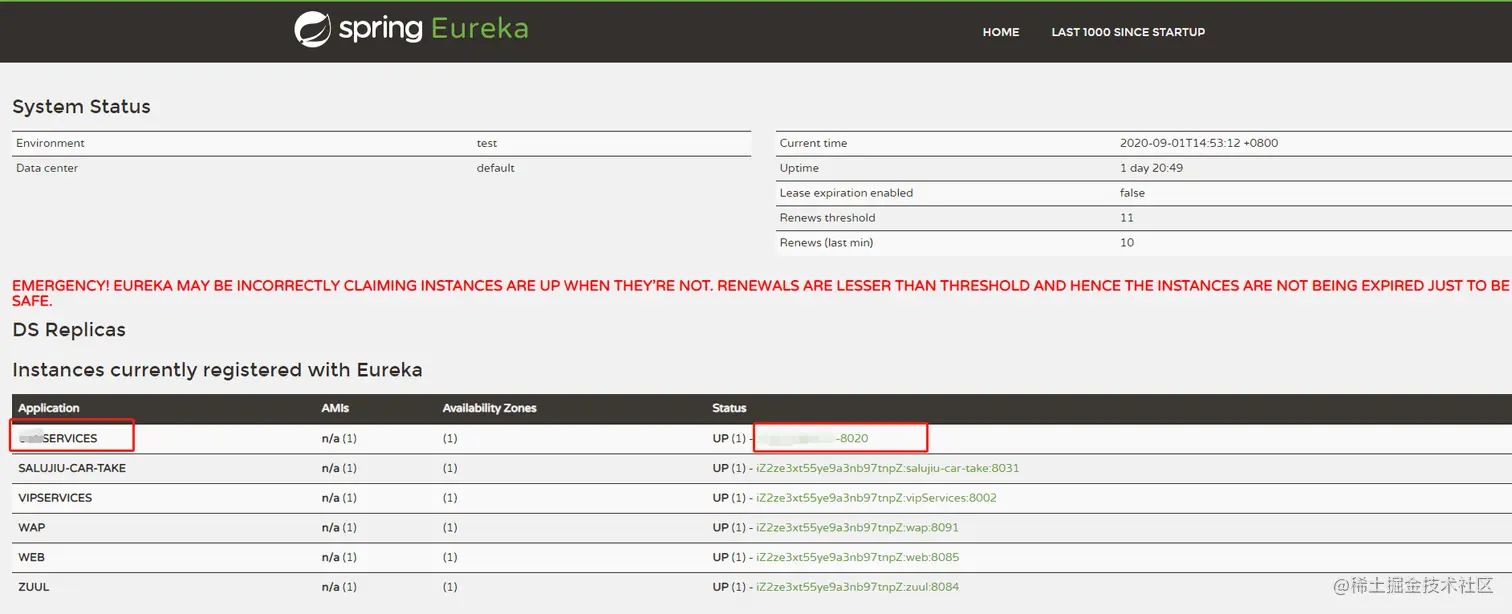Click the Status column header
The image size is (1512, 614).
point(729,408)
